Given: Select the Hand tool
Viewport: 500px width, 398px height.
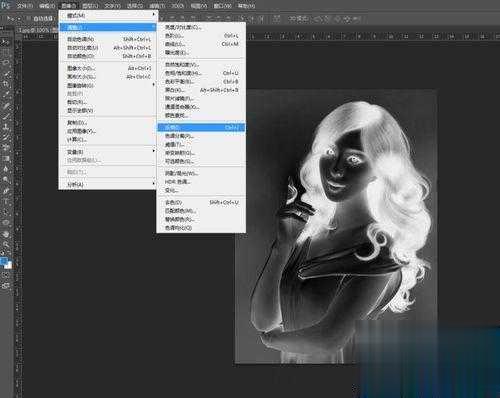Looking at the screenshot, I should (x=6, y=234).
